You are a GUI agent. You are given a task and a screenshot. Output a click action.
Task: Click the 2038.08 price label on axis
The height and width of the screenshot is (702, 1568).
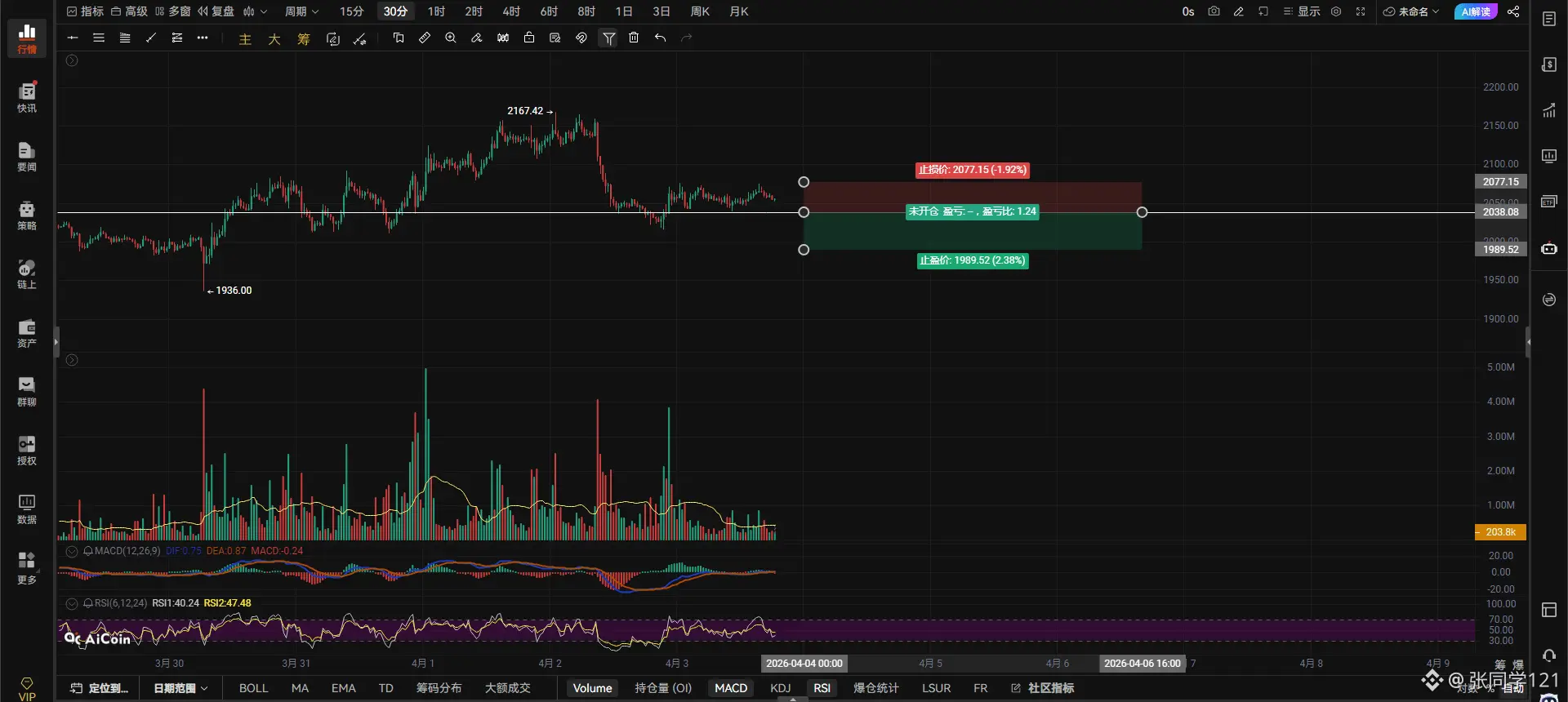pos(1500,212)
